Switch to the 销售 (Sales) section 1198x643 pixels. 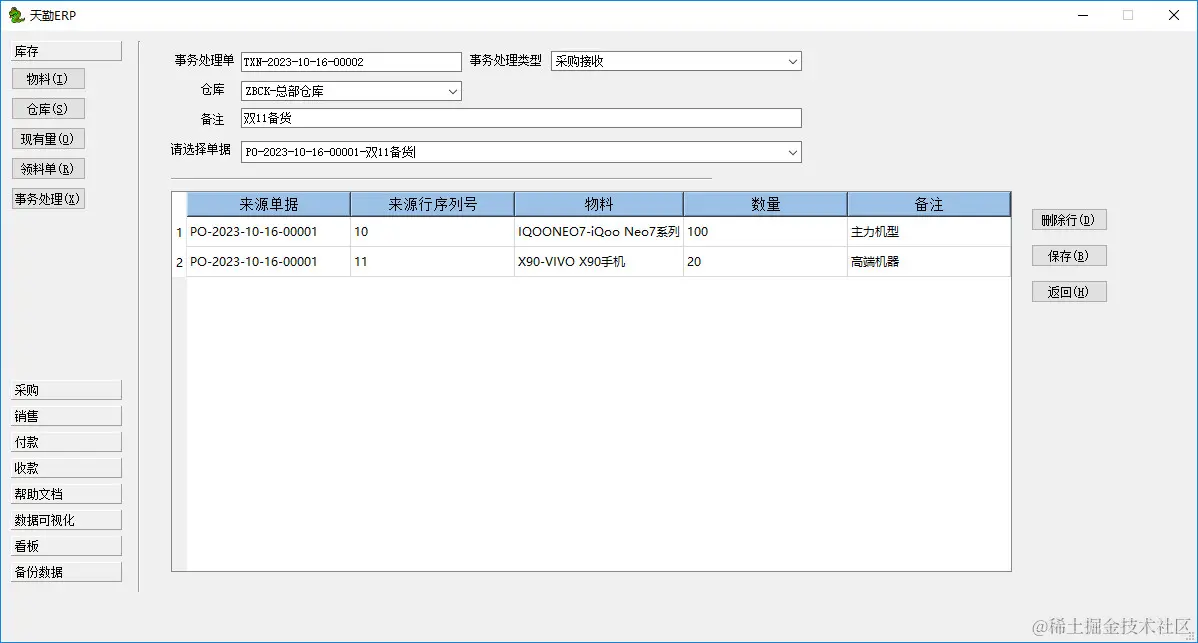pos(65,415)
